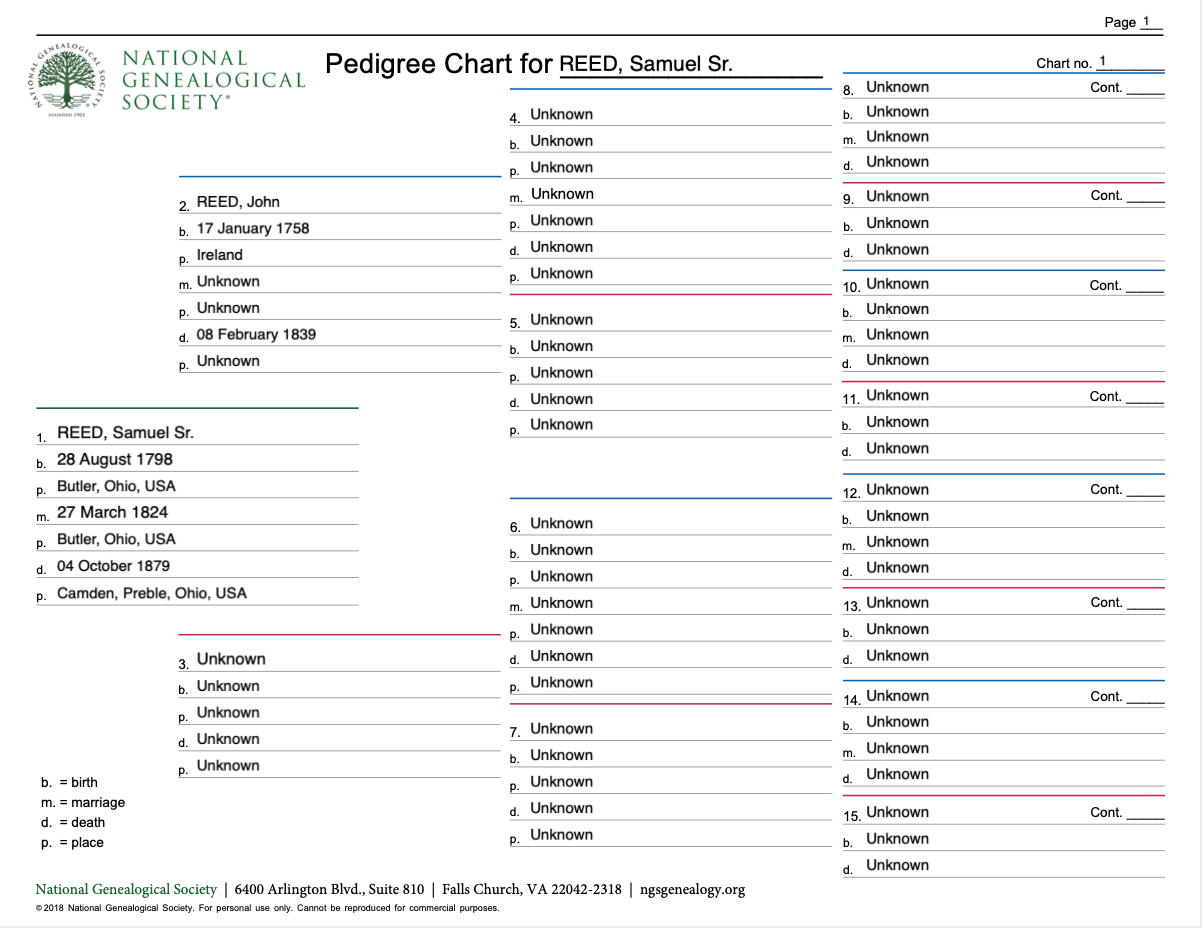Image resolution: width=1202 pixels, height=928 pixels.
Task: Select the Pedigree Chart title name field
Action: 689,65
